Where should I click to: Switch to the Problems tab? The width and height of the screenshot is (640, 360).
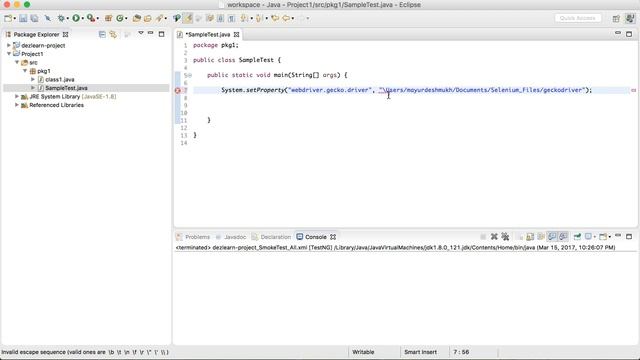tap(193, 237)
